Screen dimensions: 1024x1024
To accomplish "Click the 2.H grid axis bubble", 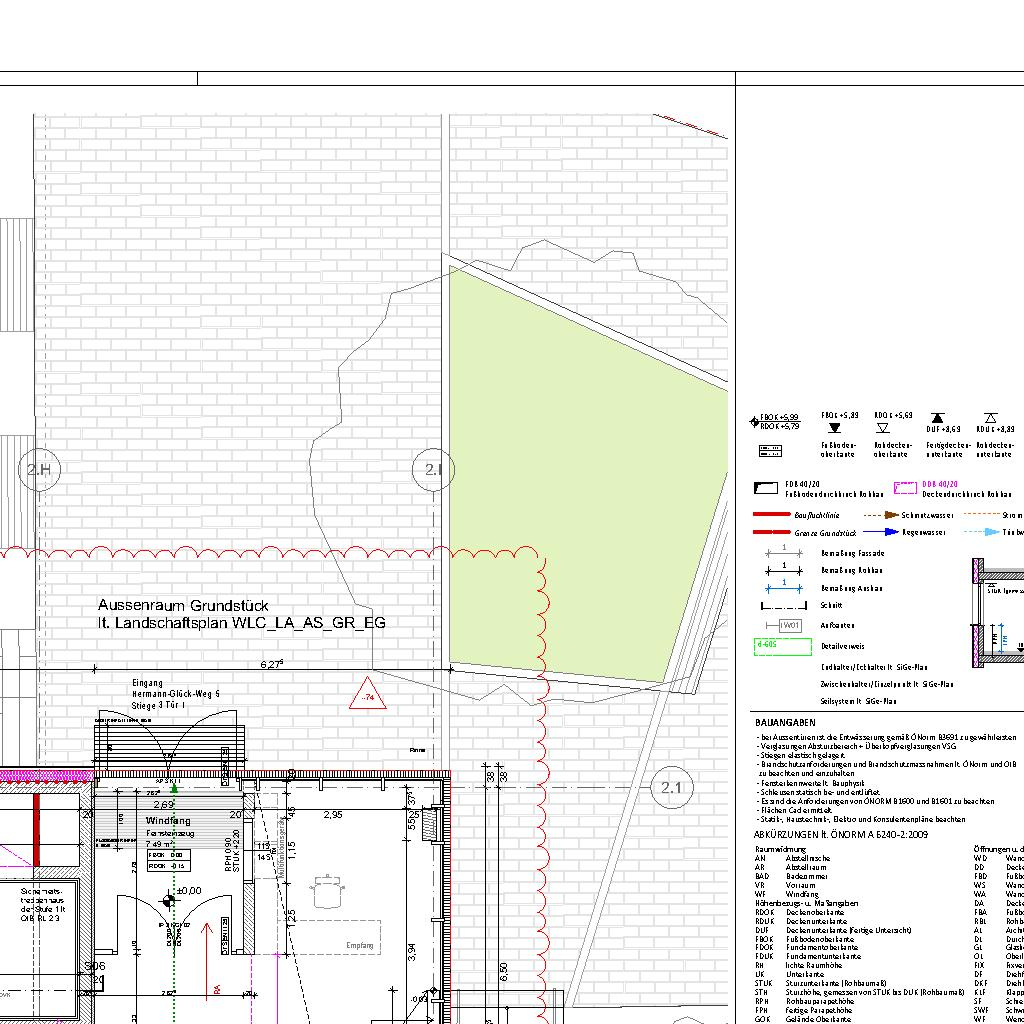I will 40,469.
